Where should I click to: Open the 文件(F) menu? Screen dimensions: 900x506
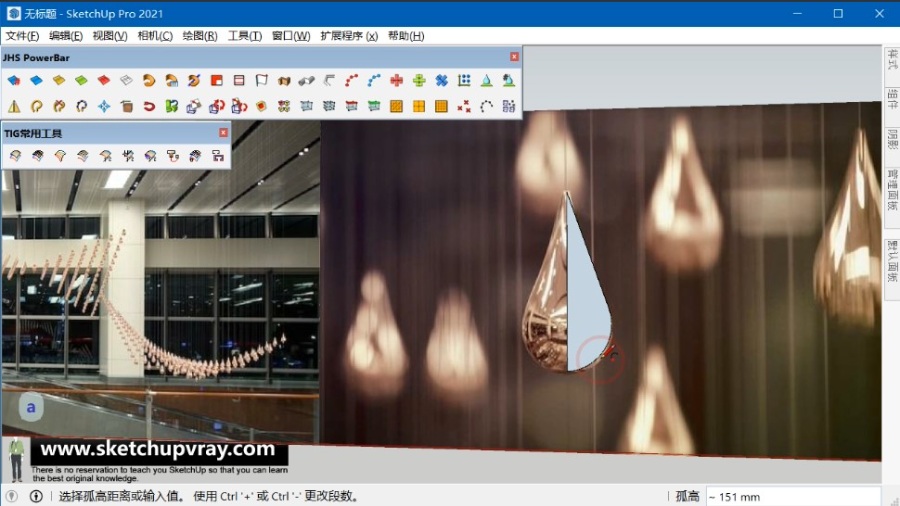(x=22, y=36)
